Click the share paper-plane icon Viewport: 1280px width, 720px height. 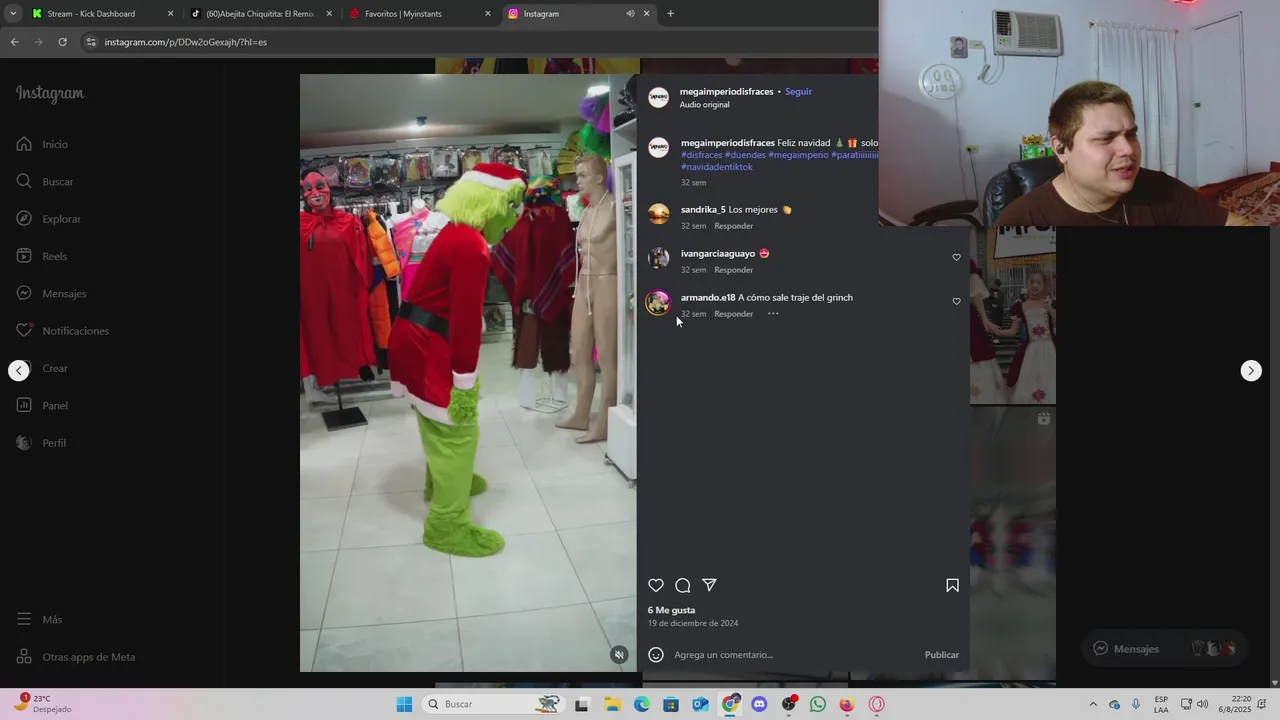[709, 585]
